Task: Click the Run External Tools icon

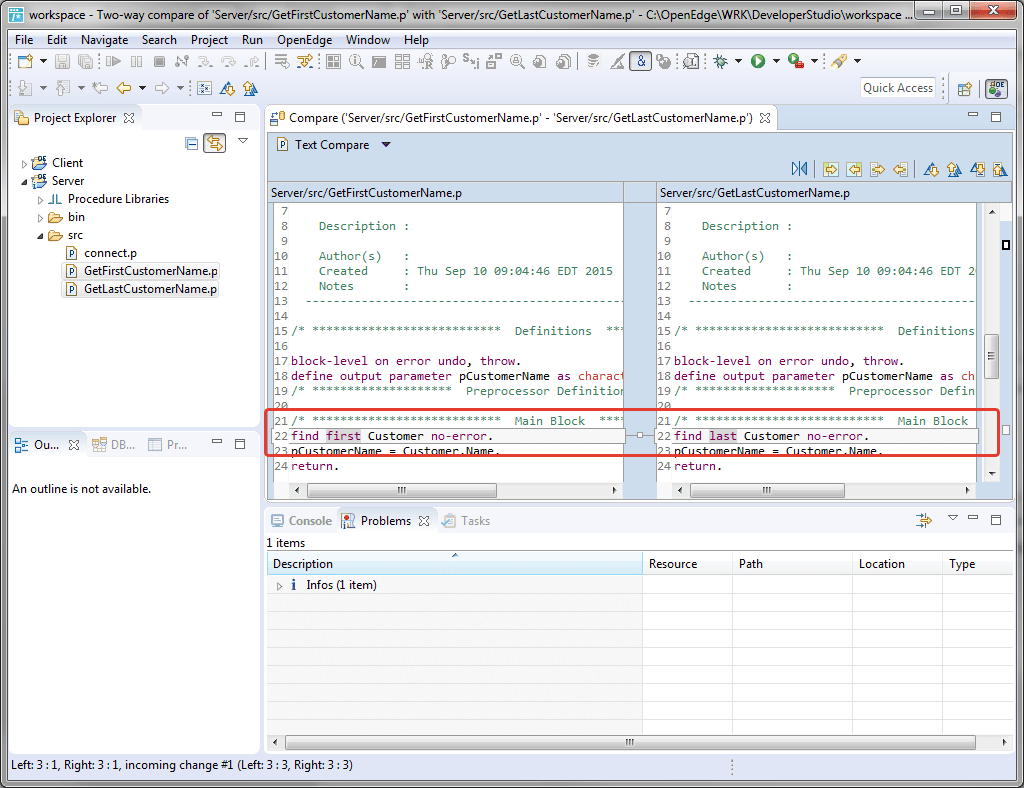Action: [795, 61]
